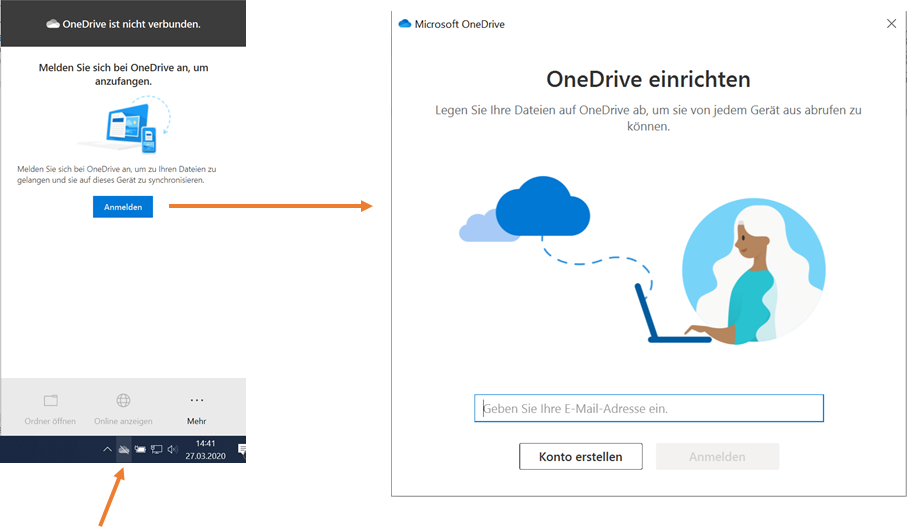Show hidden tray icons with the chevron
This screenshot has width=907, height=527.
tap(107, 449)
